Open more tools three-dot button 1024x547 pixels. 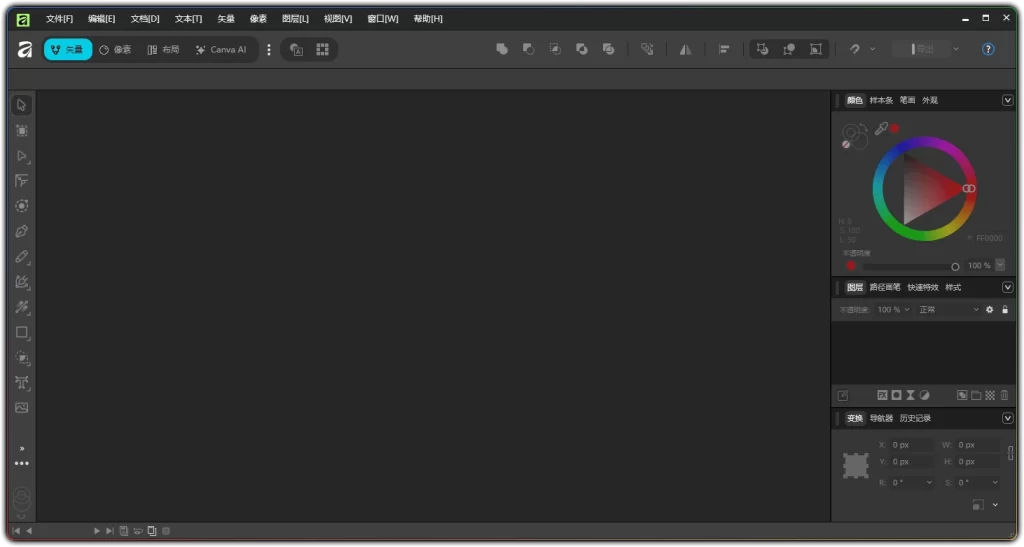tap(22, 463)
